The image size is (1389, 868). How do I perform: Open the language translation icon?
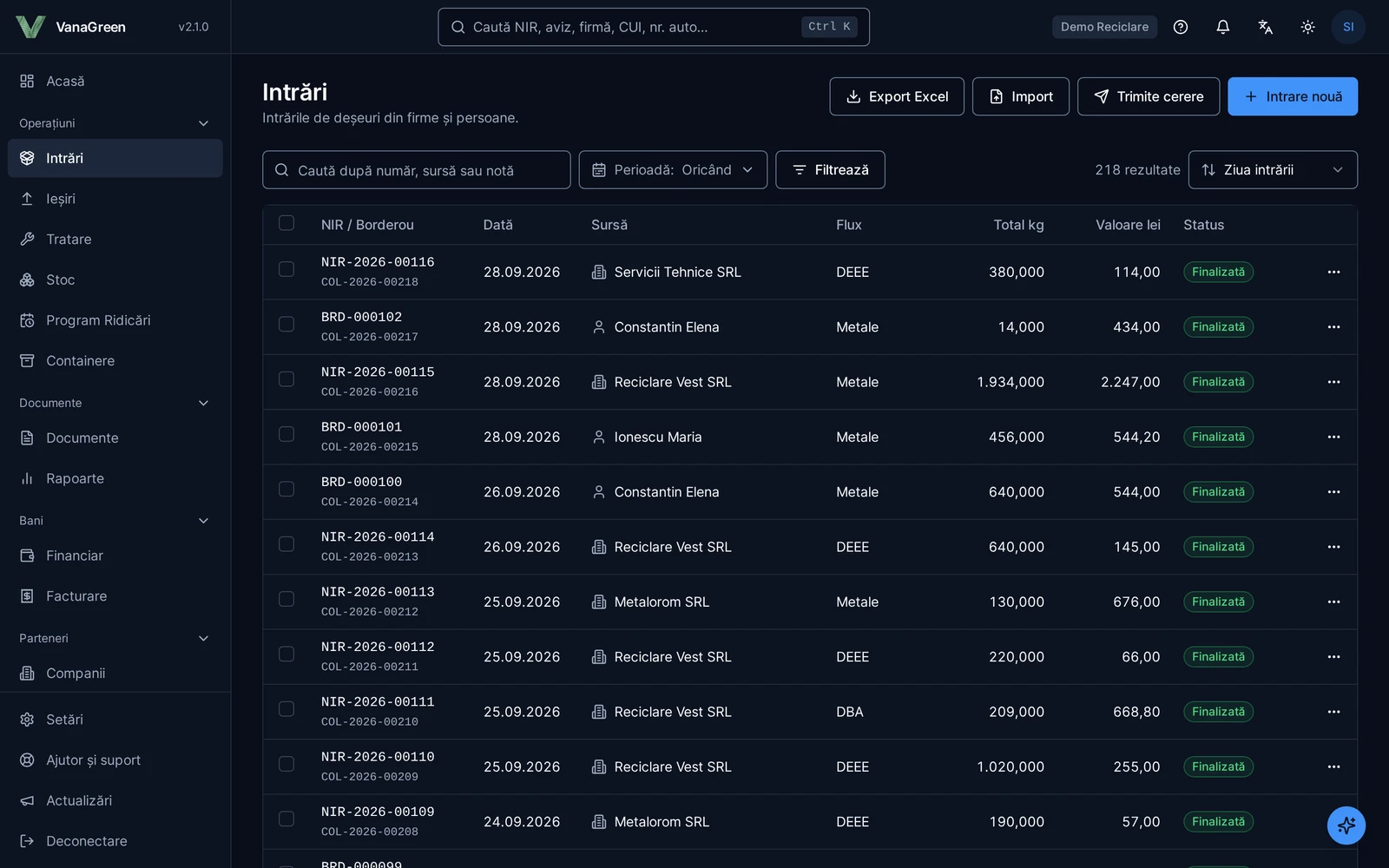tap(1265, 27)
